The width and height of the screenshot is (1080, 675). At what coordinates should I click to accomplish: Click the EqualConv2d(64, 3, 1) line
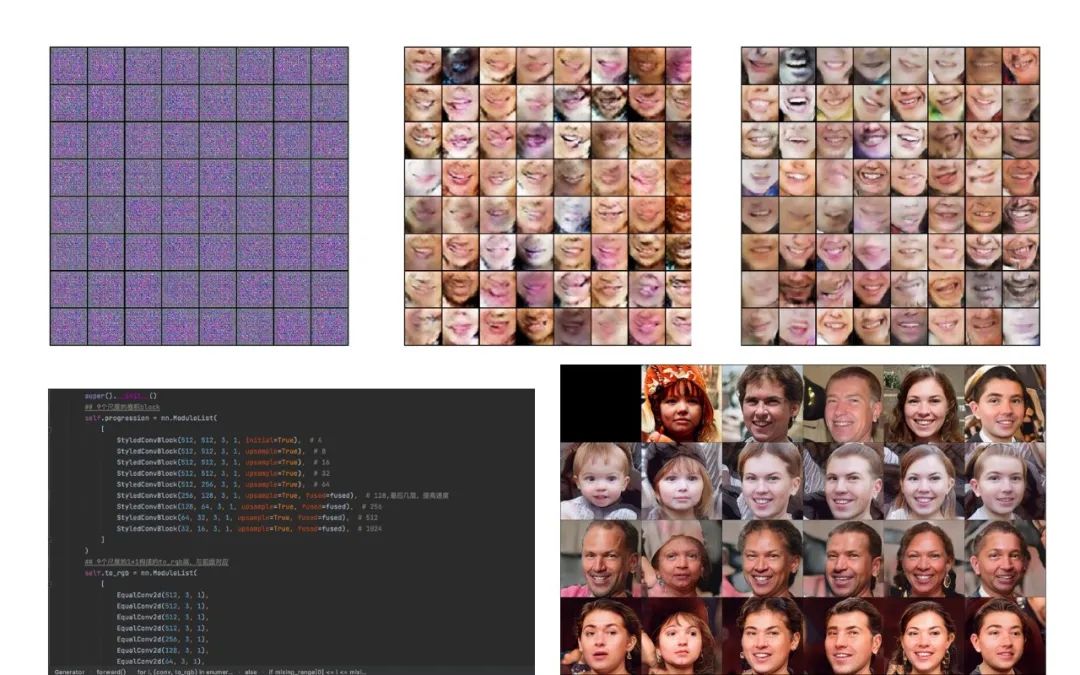coord(160,661)
